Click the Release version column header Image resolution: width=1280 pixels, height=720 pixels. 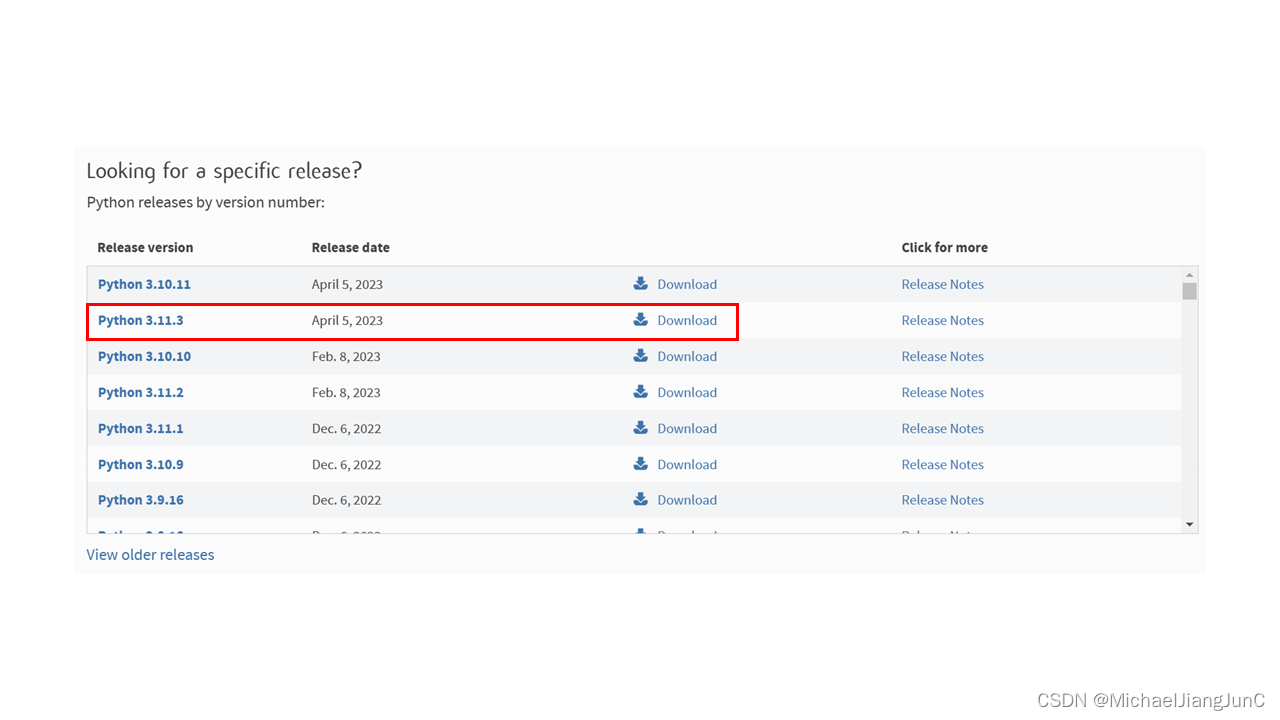145,247
